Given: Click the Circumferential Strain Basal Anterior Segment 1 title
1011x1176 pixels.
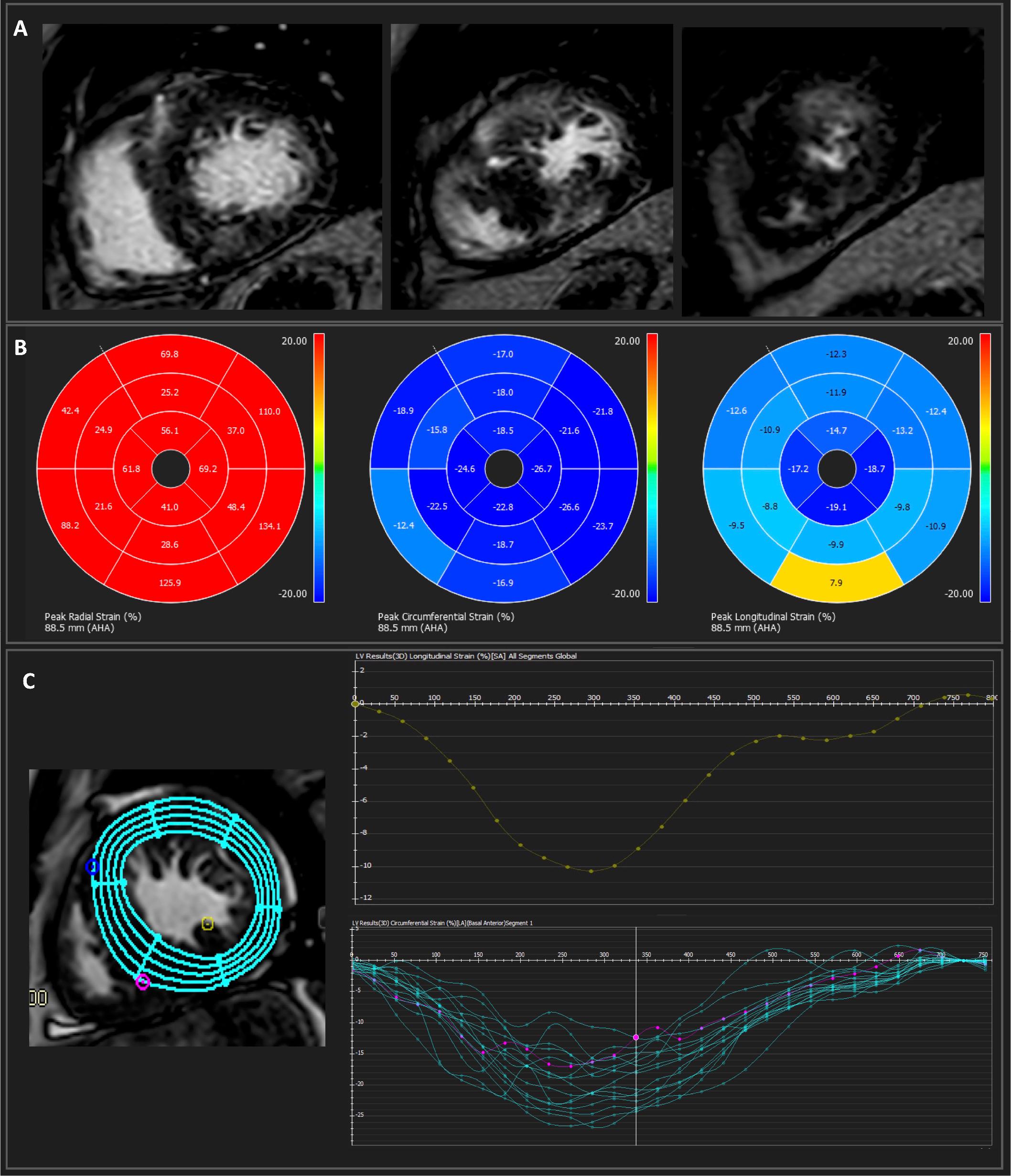Looking at the screenshot, I should point(442,923).
